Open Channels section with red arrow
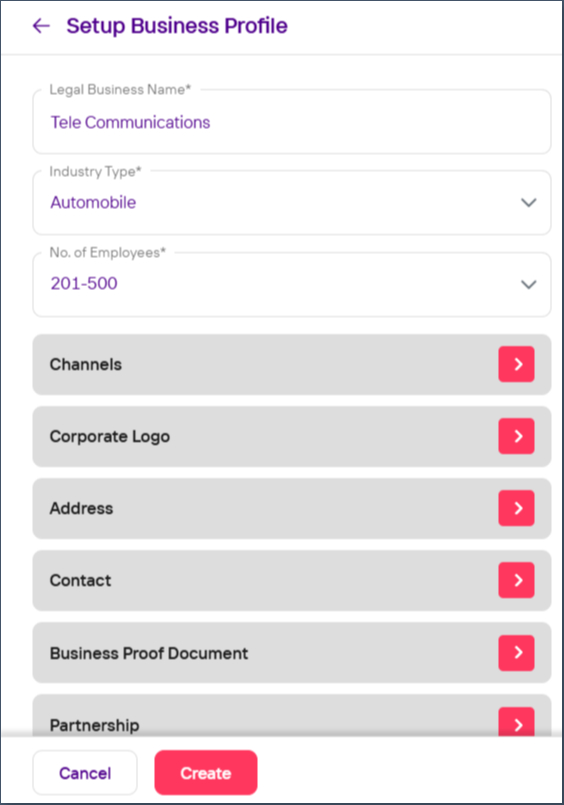The height and width of the screenshot is (805, 564). [x=516, y=364]
